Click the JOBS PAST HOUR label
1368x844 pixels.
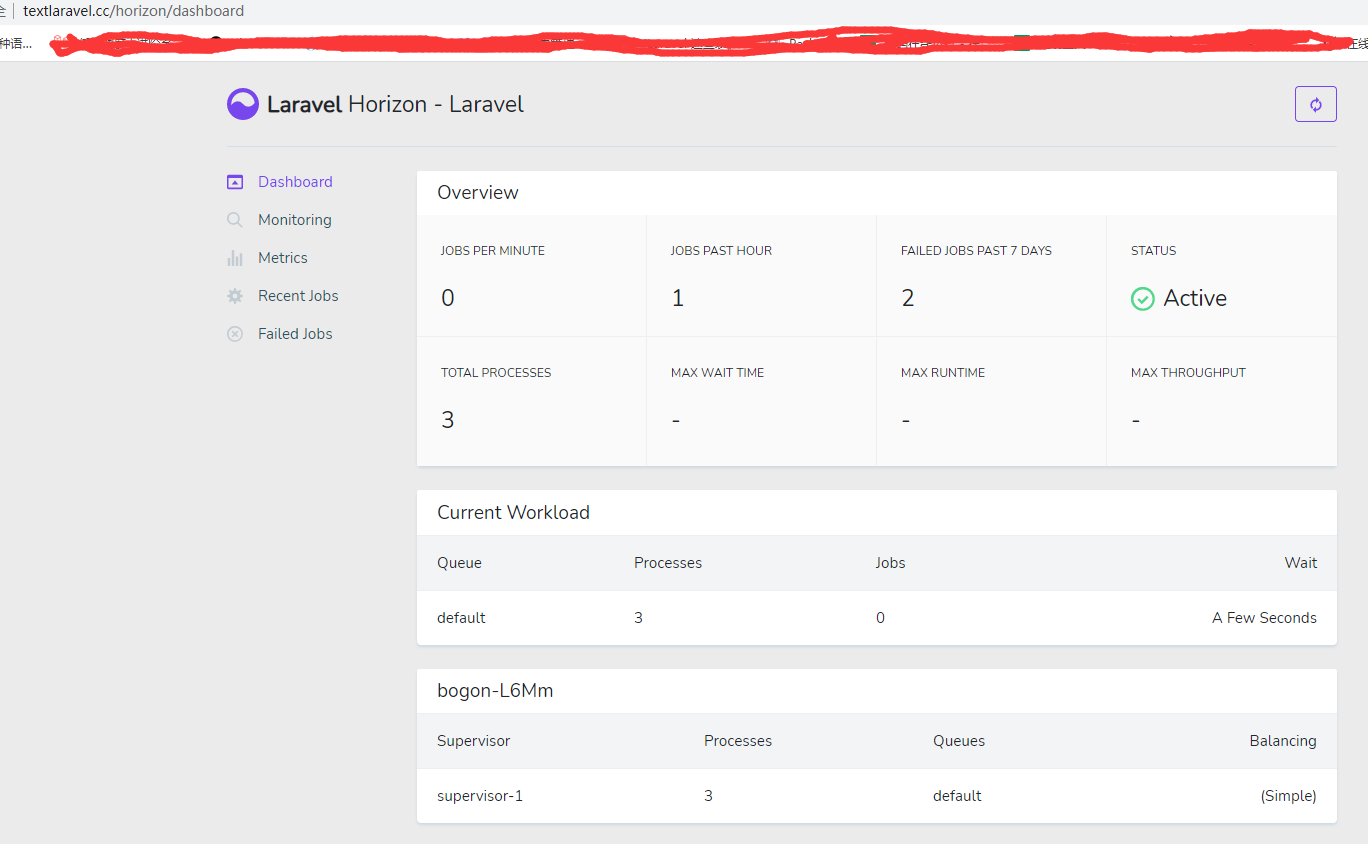[x=721, y=251]
